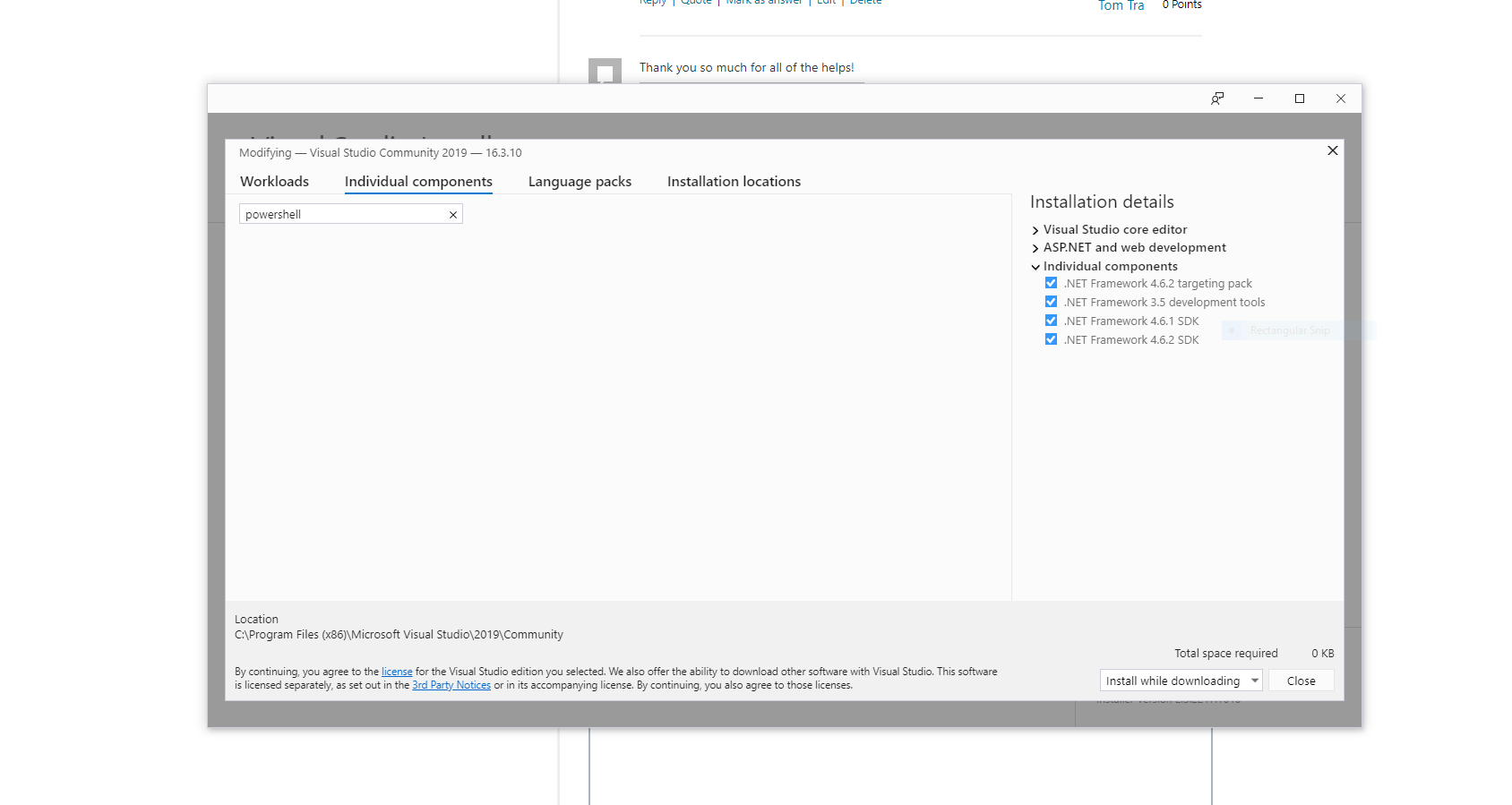Open the installer feedback icon

[x=1217, y=98]
